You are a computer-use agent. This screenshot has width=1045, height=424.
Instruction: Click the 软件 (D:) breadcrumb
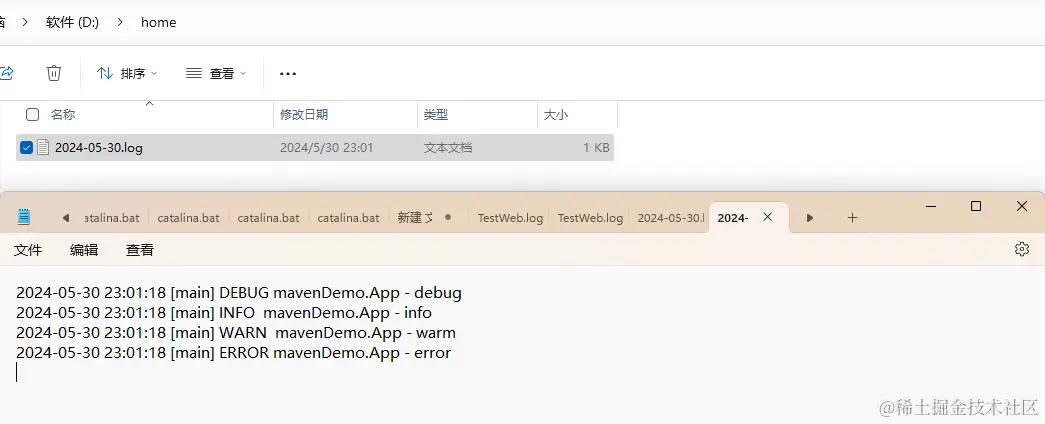(x=72, y=22)
